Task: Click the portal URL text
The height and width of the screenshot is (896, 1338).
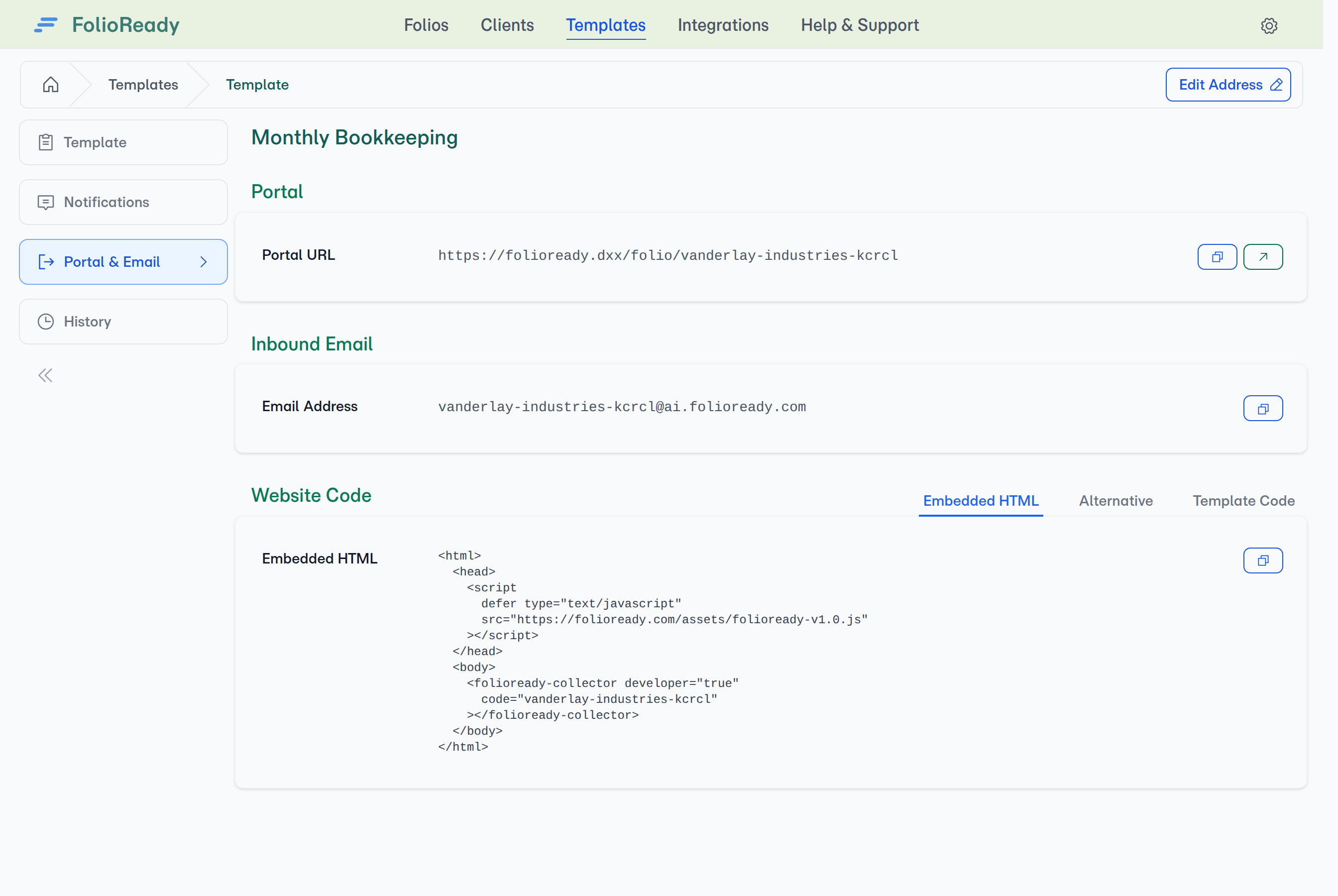Action: click(668, 255)
